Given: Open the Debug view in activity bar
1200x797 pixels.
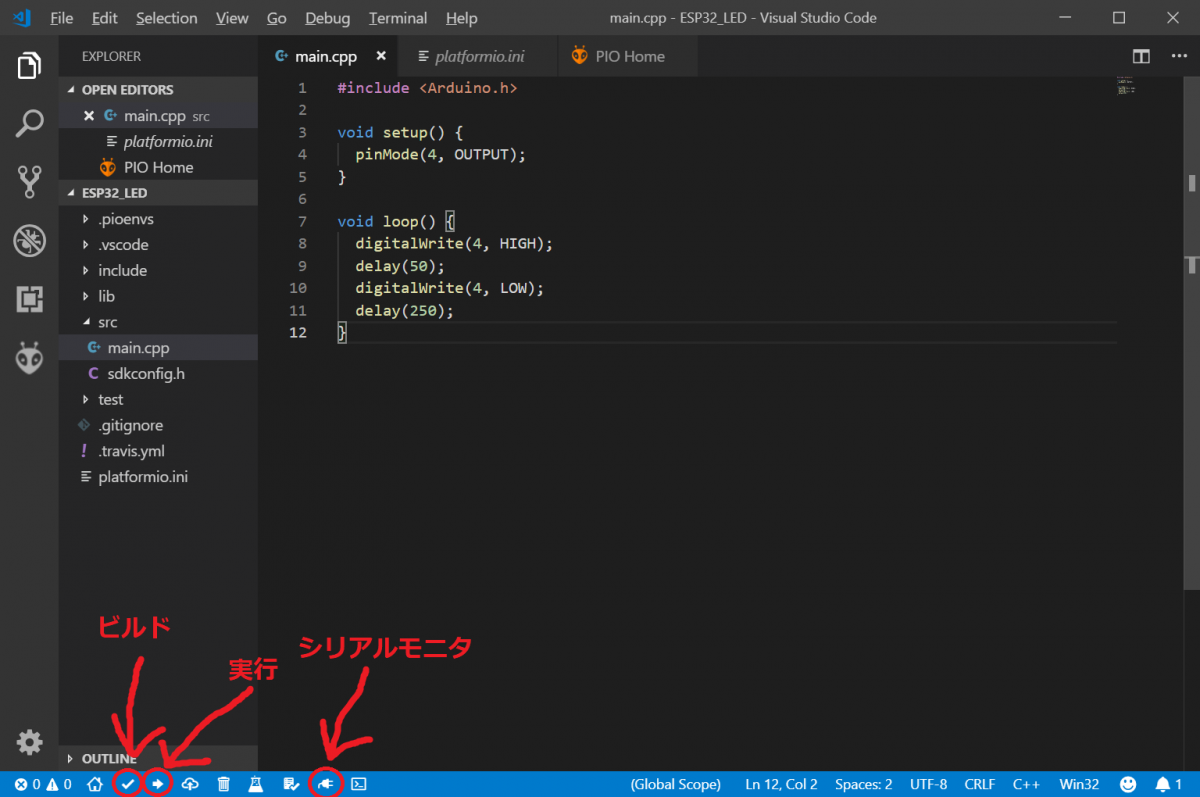Looking at the screenshot, I should [x=29, y=240].
